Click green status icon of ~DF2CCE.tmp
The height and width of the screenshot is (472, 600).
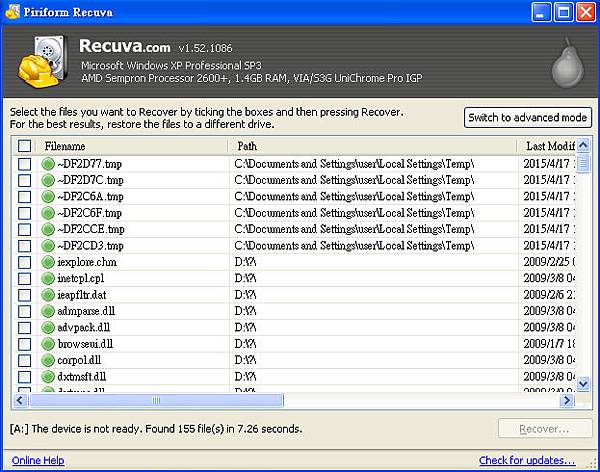(x=48, y=229)
